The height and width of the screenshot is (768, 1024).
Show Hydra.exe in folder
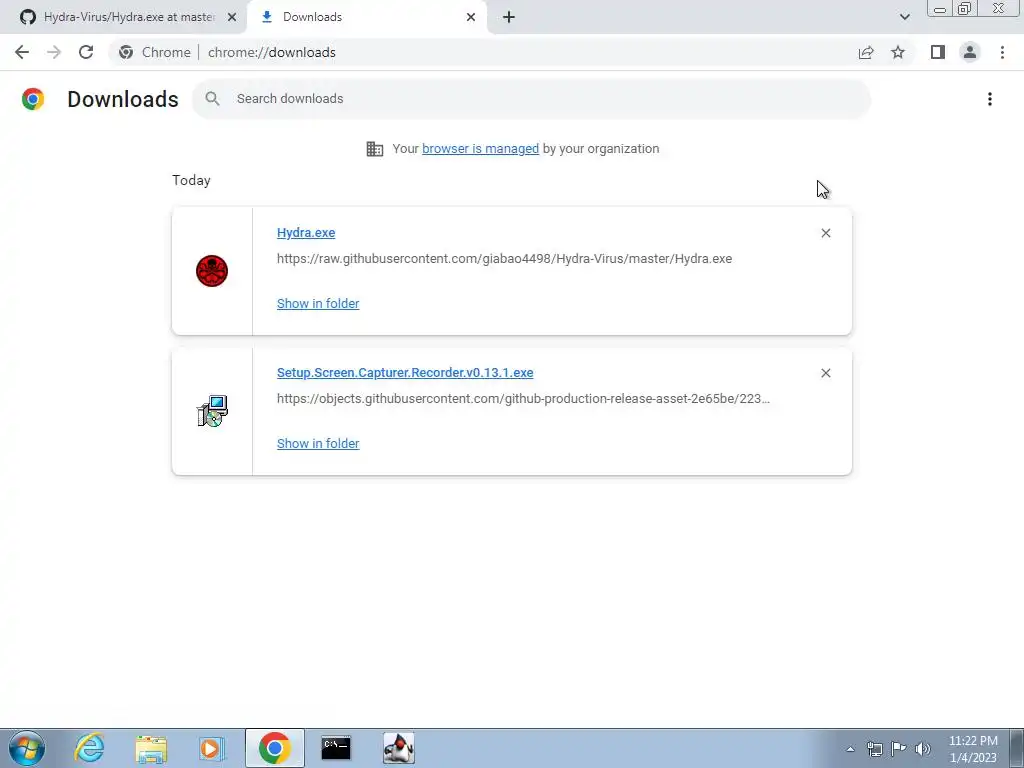pos(318,303)
